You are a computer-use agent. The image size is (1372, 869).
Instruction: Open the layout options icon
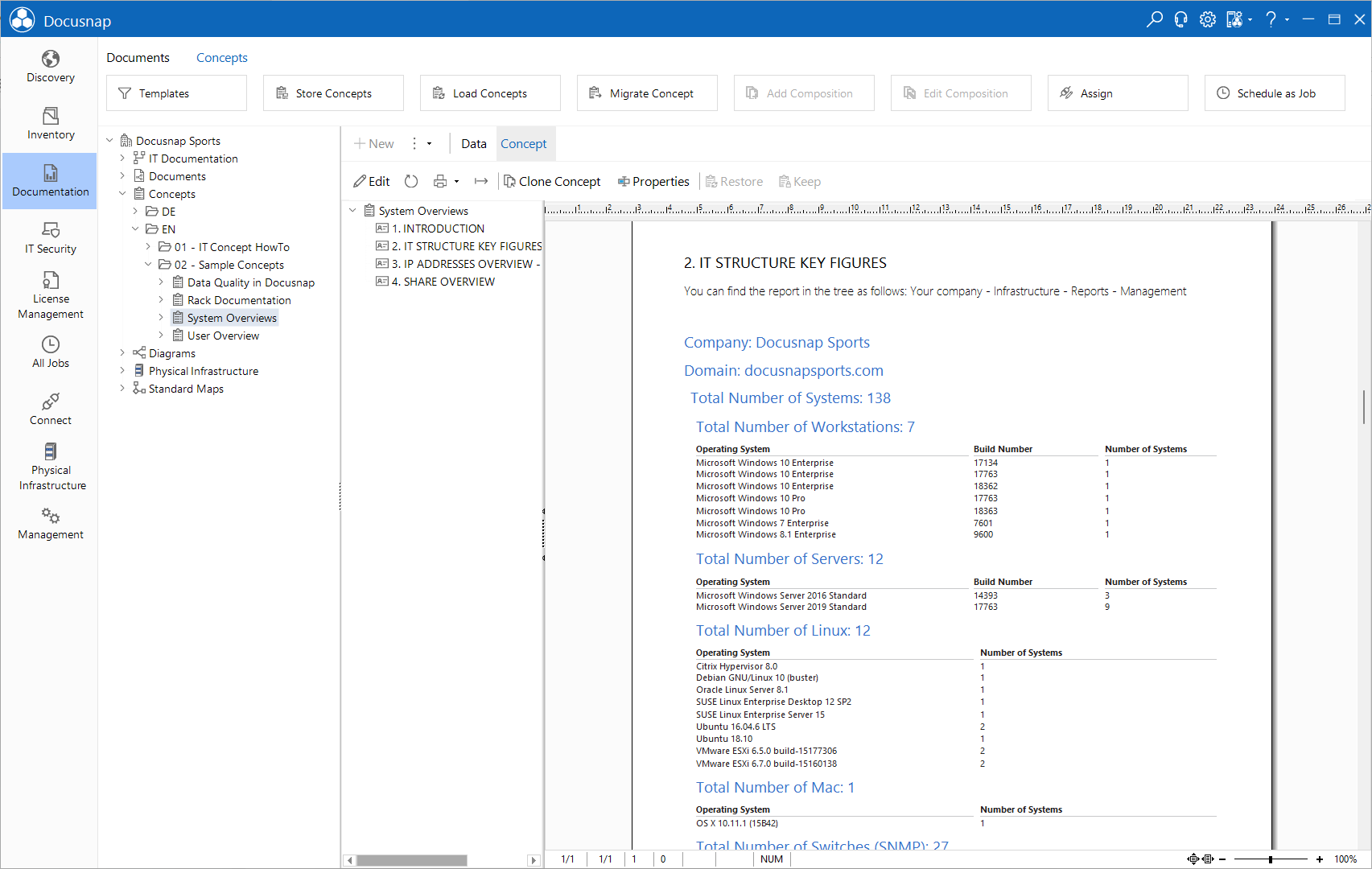click(x=1234, y=19)
